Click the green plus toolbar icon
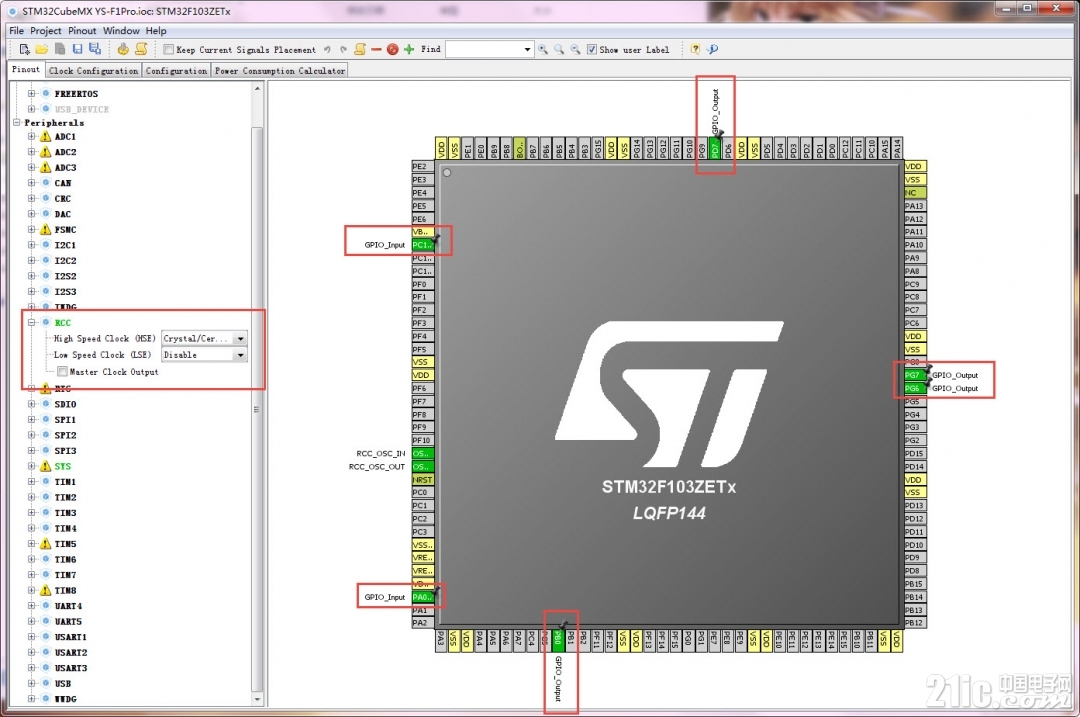Image resolution: width=1080 pixels, height=717 pixels. point(409,50)
